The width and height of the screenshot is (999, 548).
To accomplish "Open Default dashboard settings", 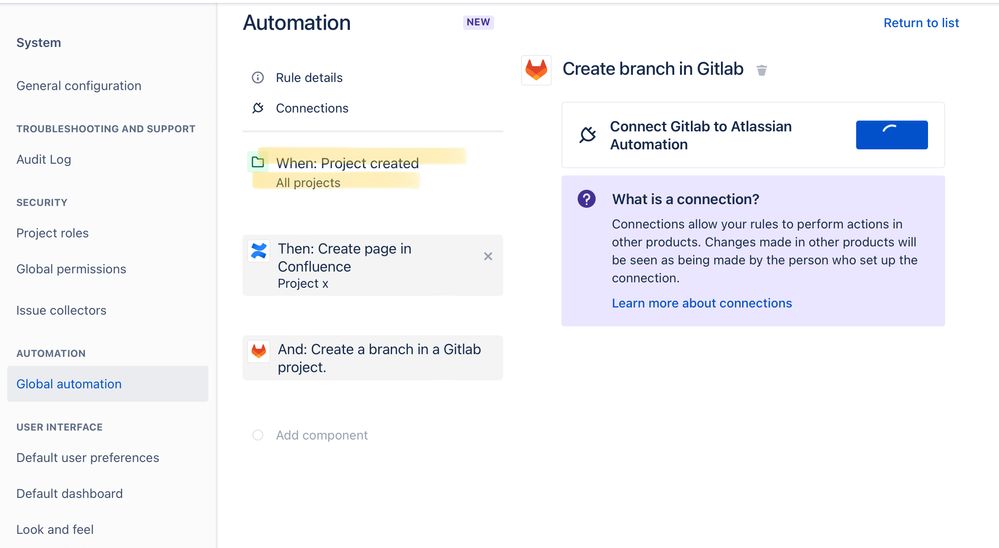I will [x=69, y=494].
